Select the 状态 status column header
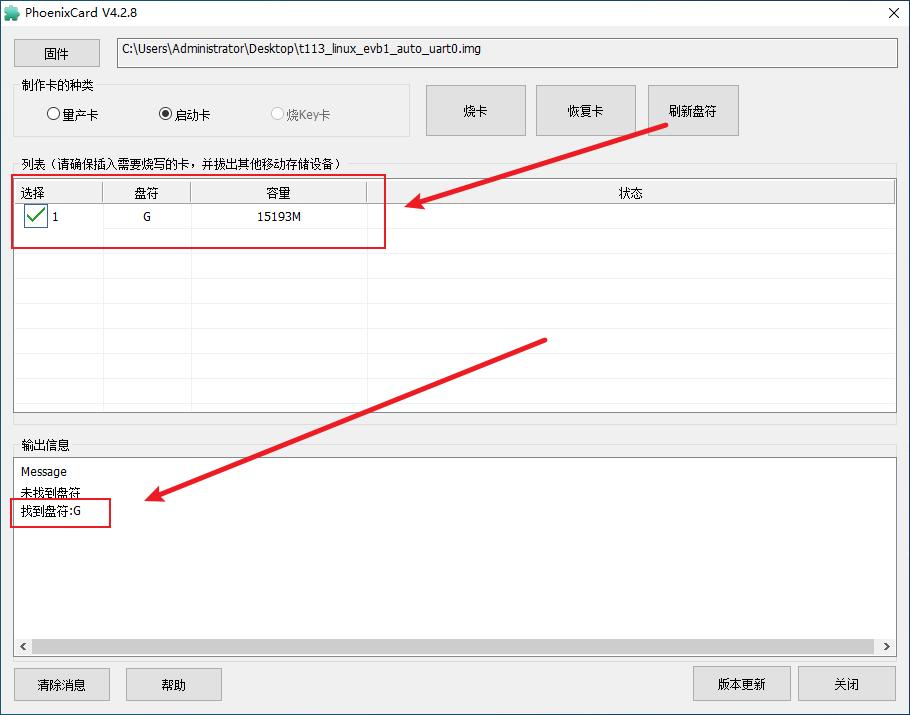Screen dimensions: 910x715 [x=631, y=192]
